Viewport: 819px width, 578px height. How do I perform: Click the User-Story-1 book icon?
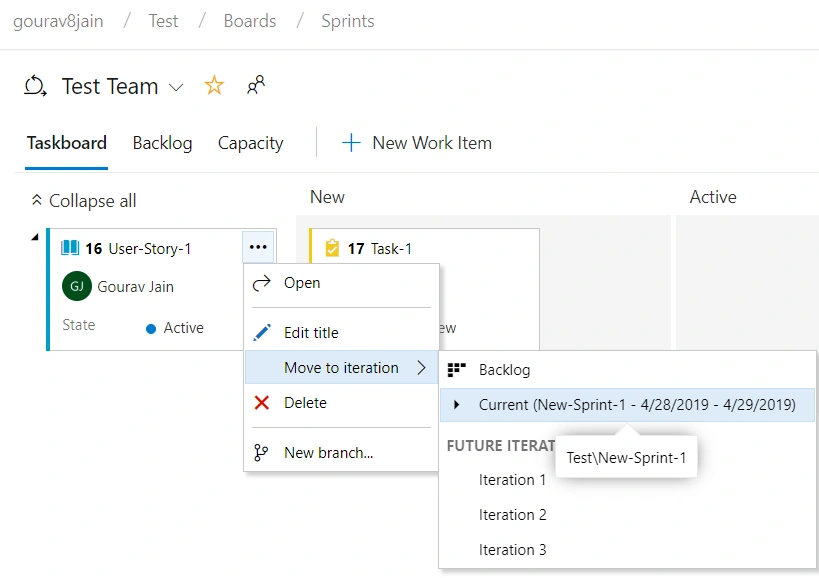tap(70, 247)
